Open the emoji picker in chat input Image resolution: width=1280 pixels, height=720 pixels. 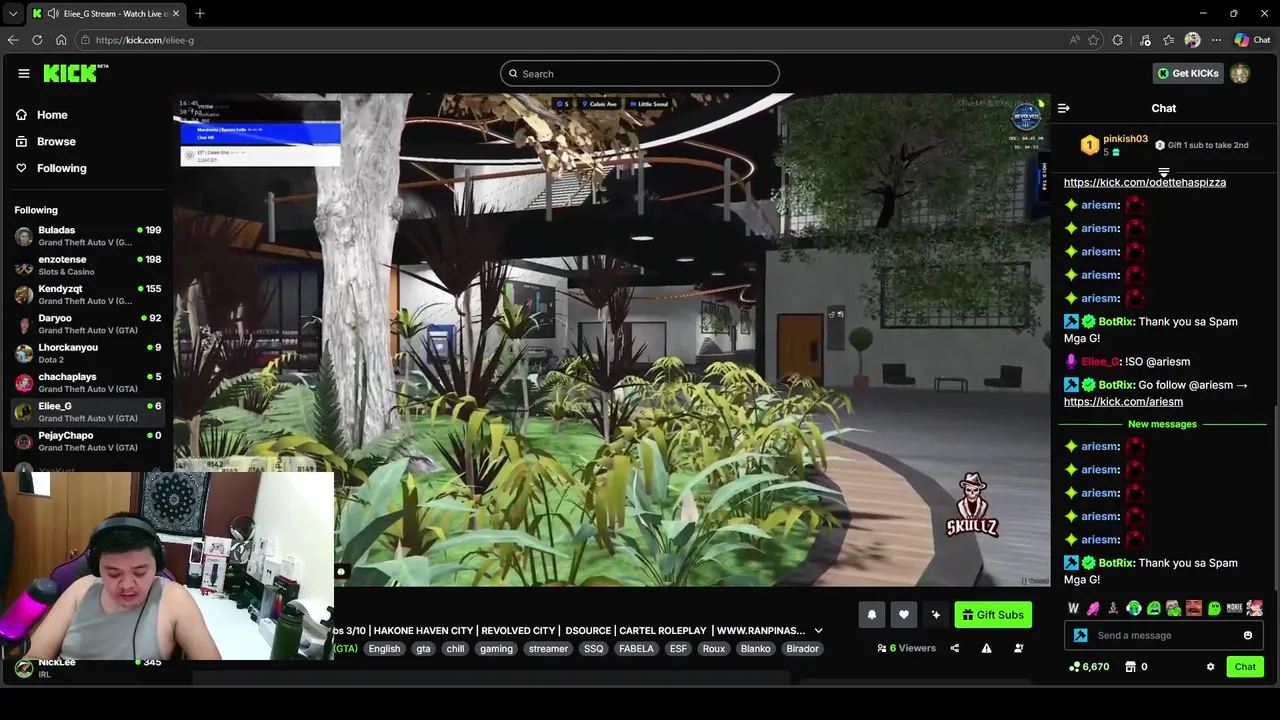click(1248, 635)
